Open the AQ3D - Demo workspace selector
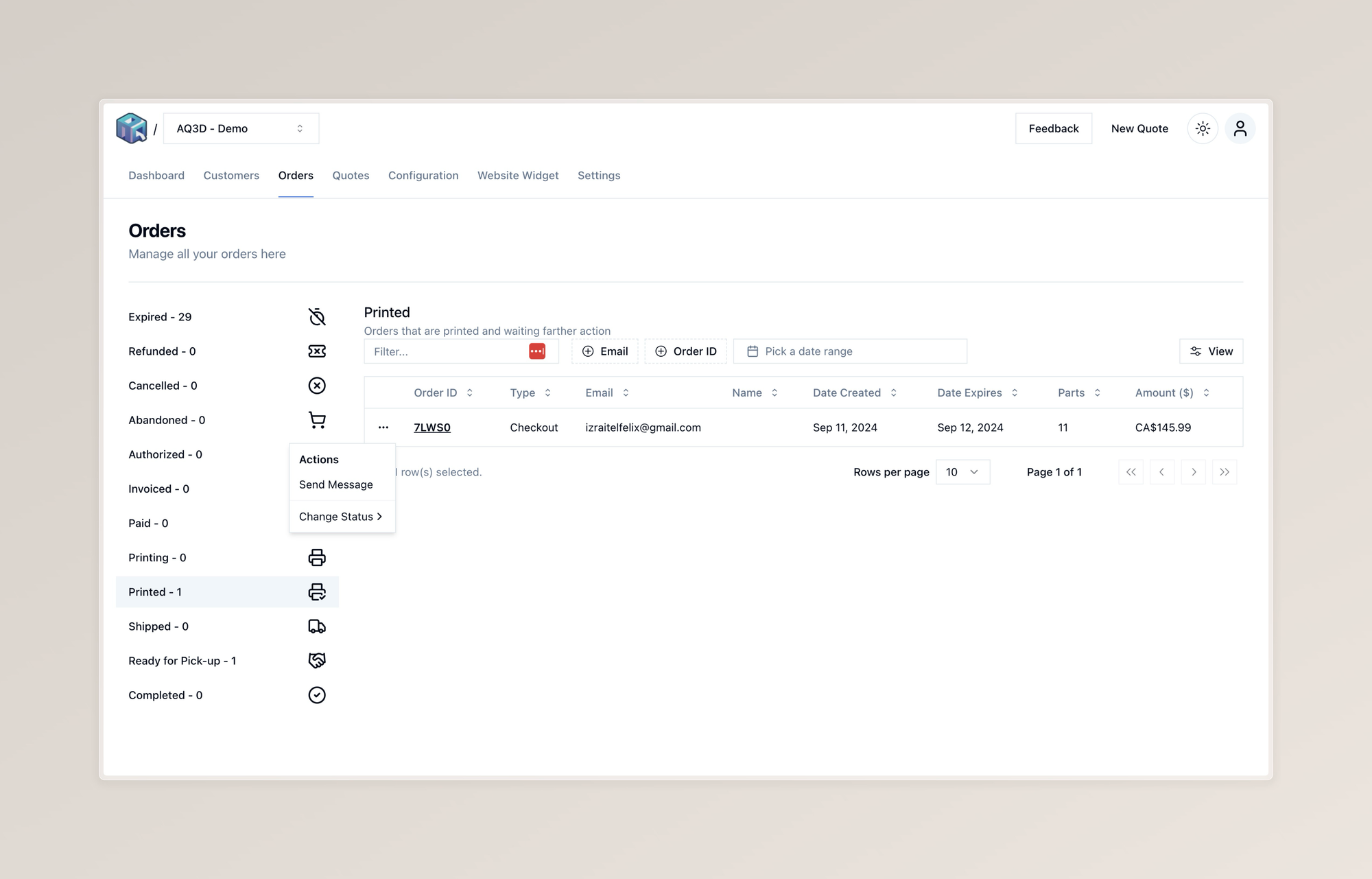This screenshot has height=879, width=1372. click(241, 128)
